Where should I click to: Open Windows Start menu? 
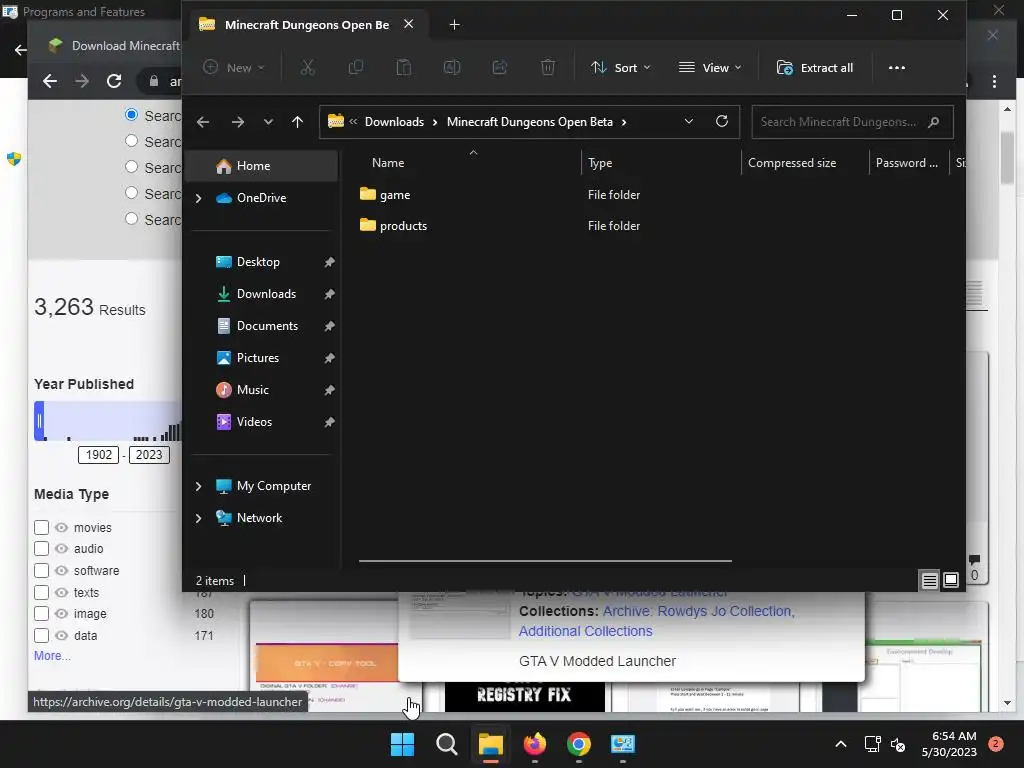pos(402,744)
